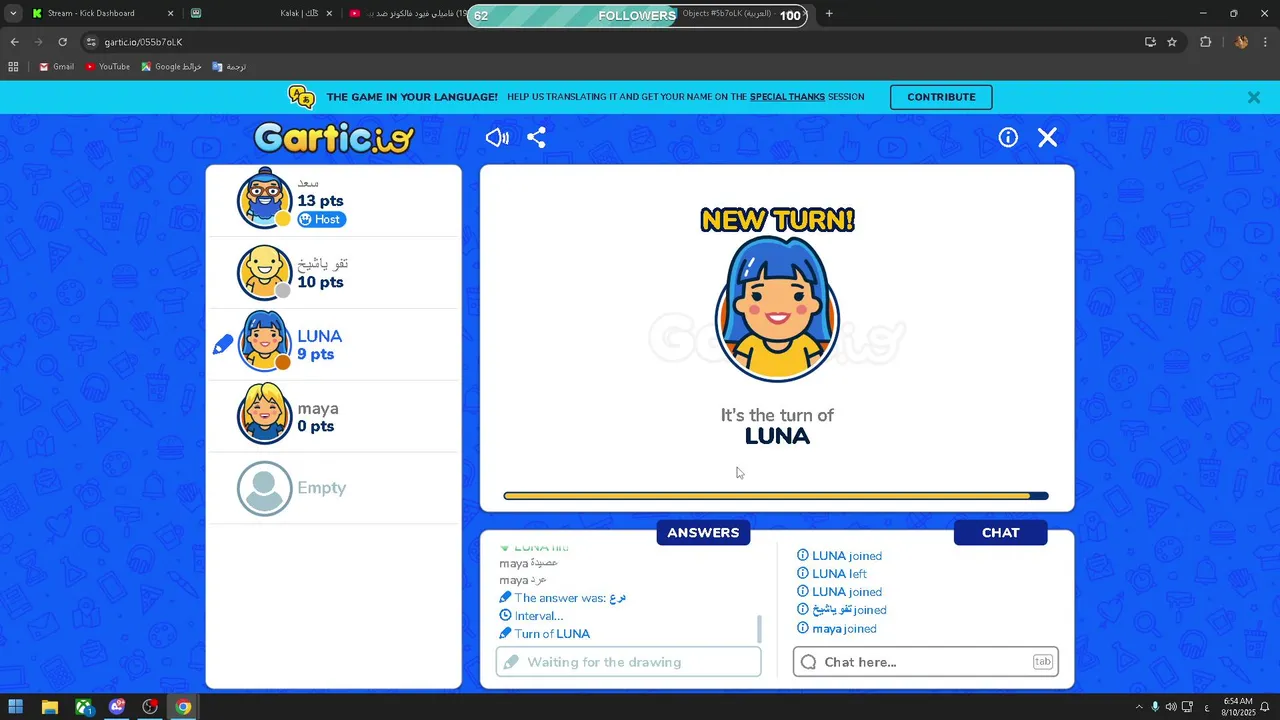
Task: Click the pencil icon beside LUNA
Action: 223,344
